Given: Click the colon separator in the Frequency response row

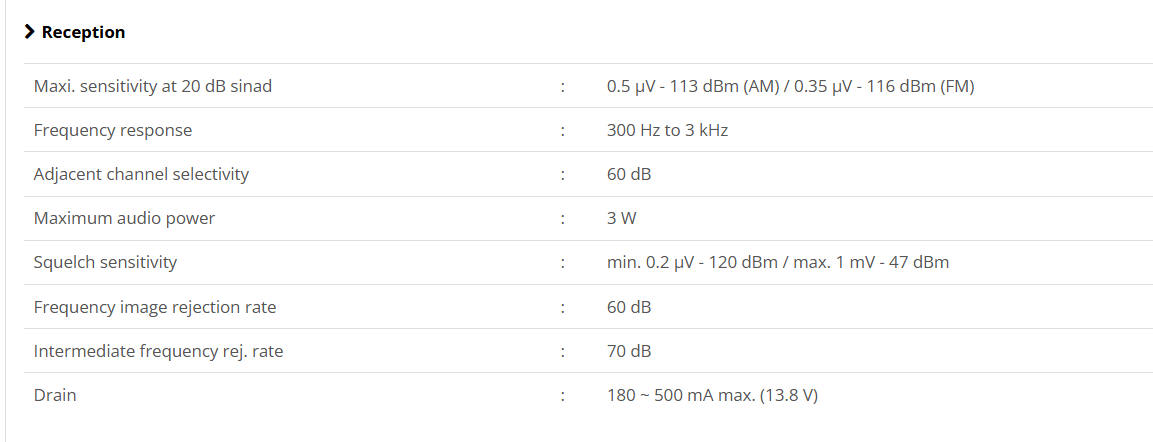Looking at the screenshot, I should click(563, 130).
